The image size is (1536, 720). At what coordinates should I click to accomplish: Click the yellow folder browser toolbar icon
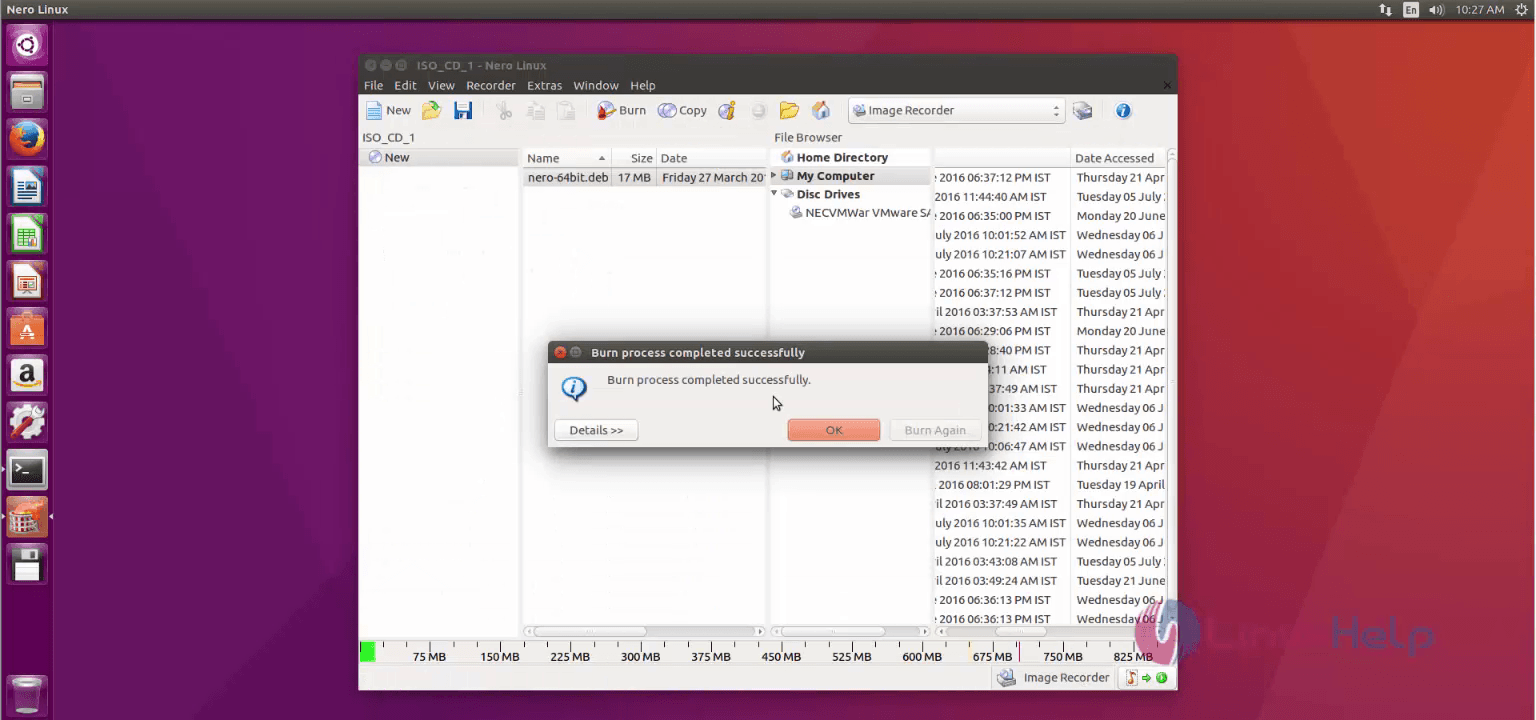[x=789, y=111]
